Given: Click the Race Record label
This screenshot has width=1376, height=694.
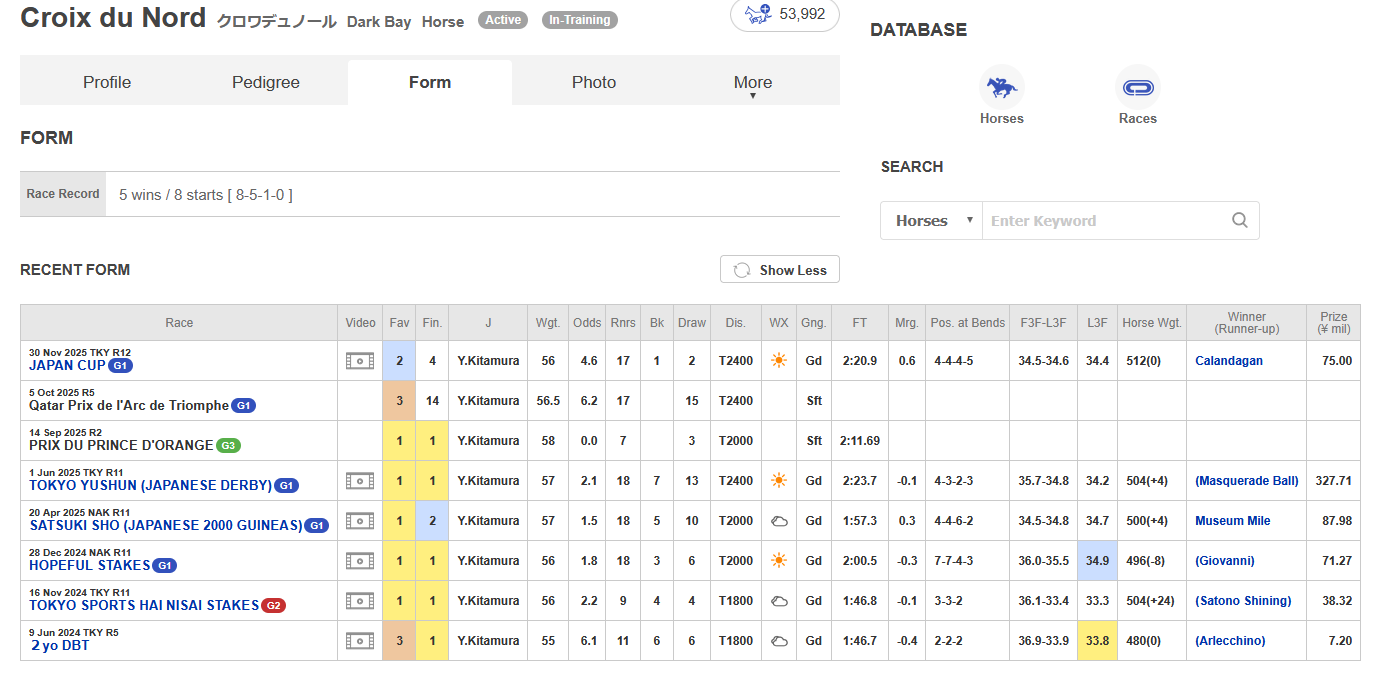Looking at the screenshot, I should click(63, 194).
